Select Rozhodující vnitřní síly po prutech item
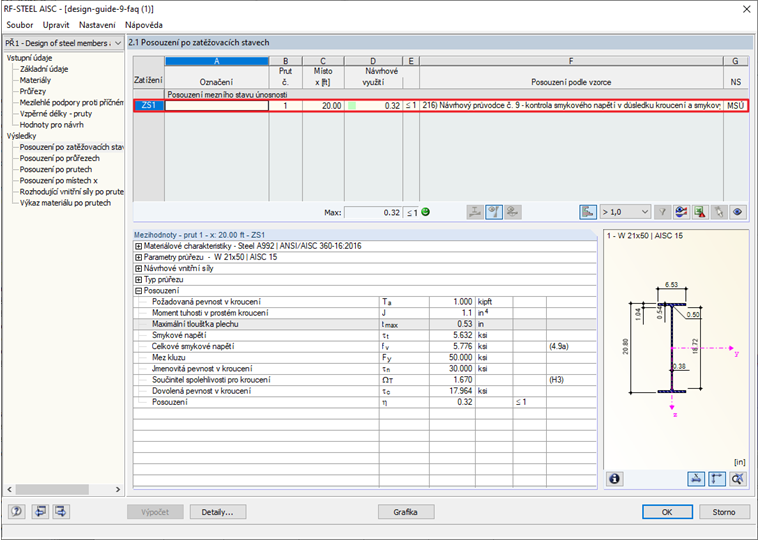Image resolution: width=760 pixels, height=540 pixels. 71,191
